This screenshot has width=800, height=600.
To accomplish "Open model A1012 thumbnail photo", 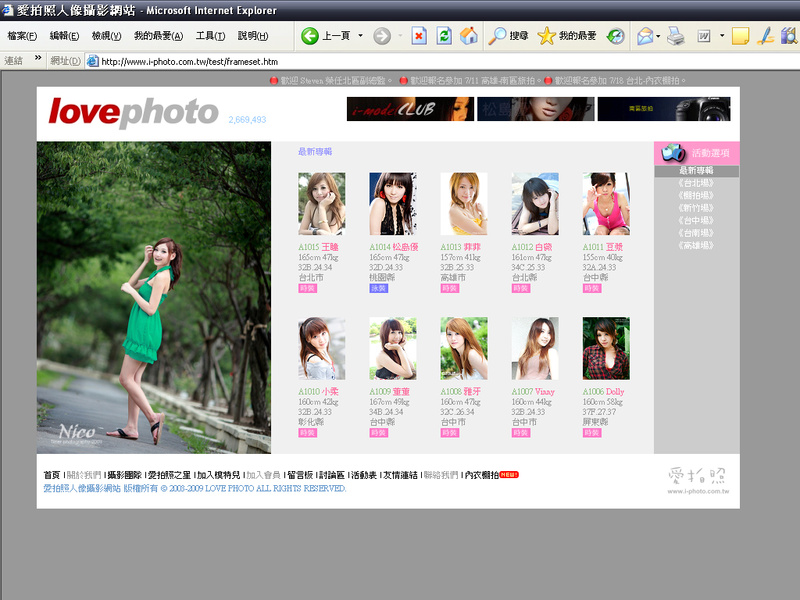I will click(x=535, y=204).
